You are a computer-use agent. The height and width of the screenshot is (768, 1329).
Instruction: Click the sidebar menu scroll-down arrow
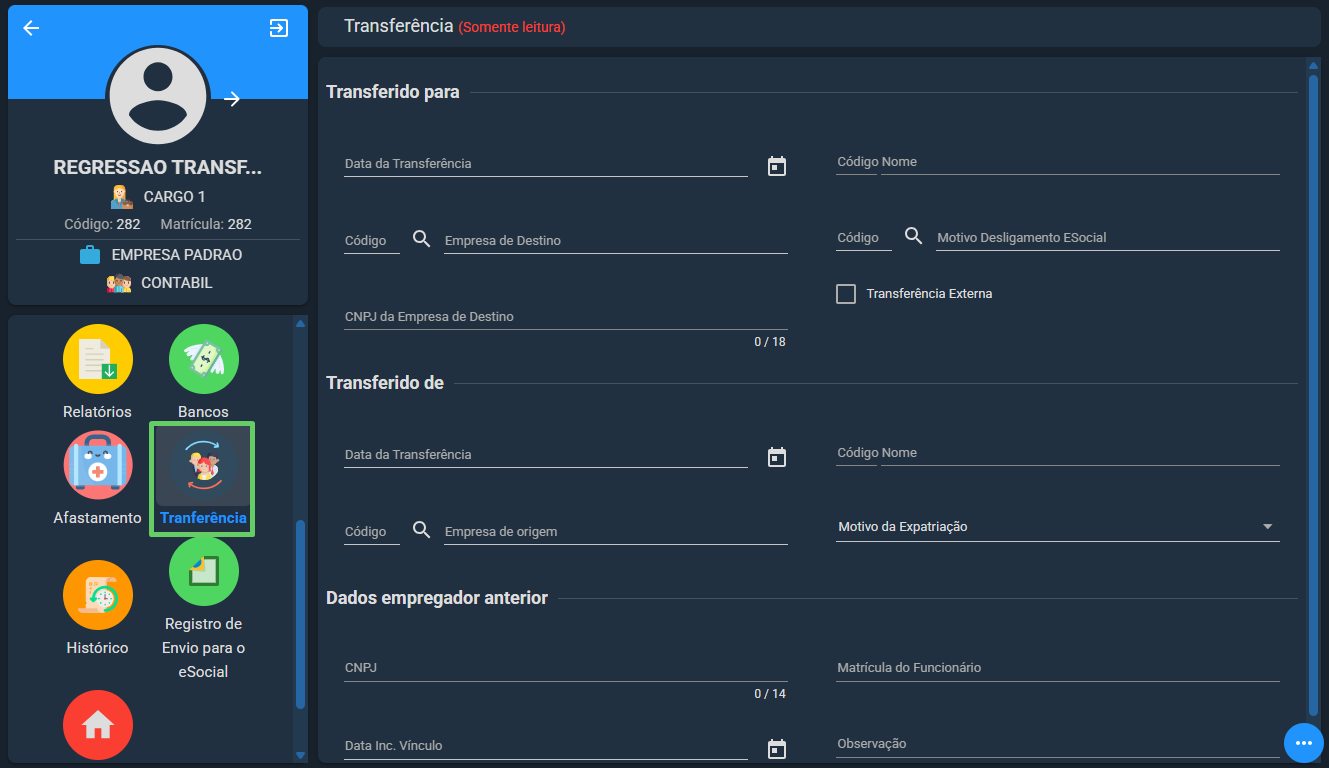click(x=300, y=755)
